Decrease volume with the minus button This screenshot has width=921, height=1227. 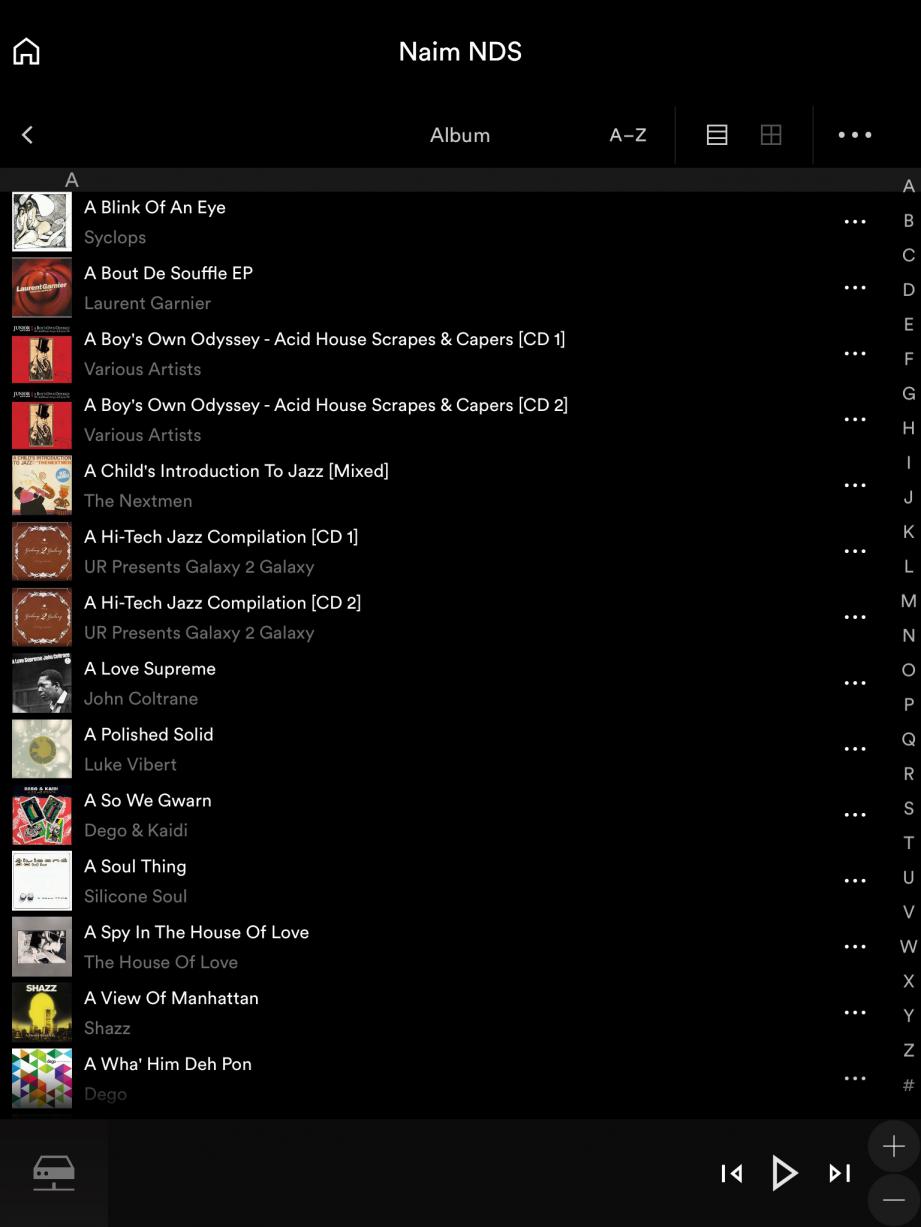(x=894, y=1200)
